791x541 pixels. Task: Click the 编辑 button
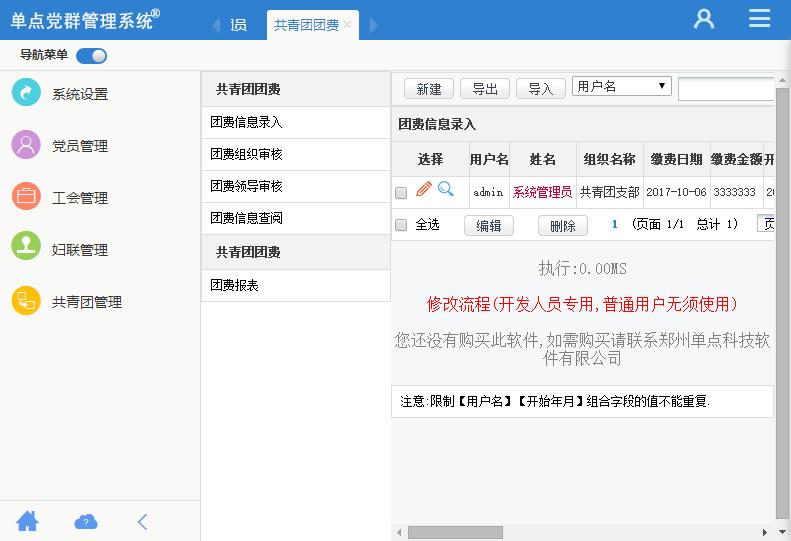pyautogui.click(x=489, y=226)
